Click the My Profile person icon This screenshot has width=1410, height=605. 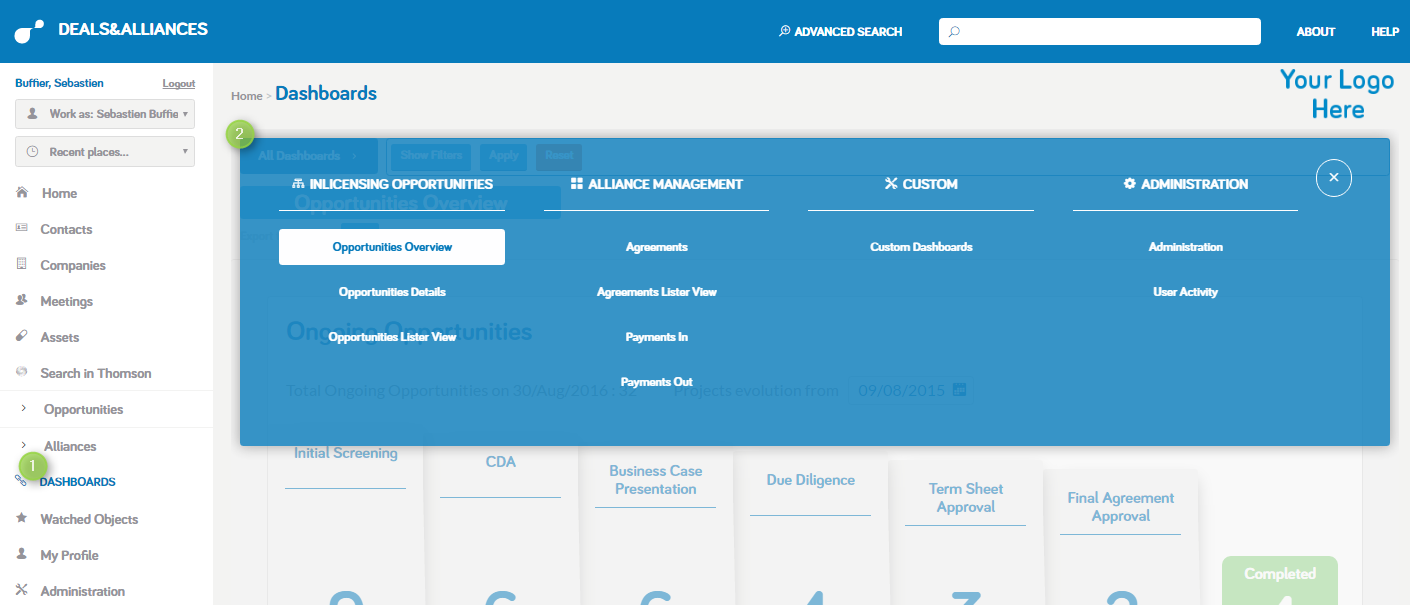[x=22, y=554]
